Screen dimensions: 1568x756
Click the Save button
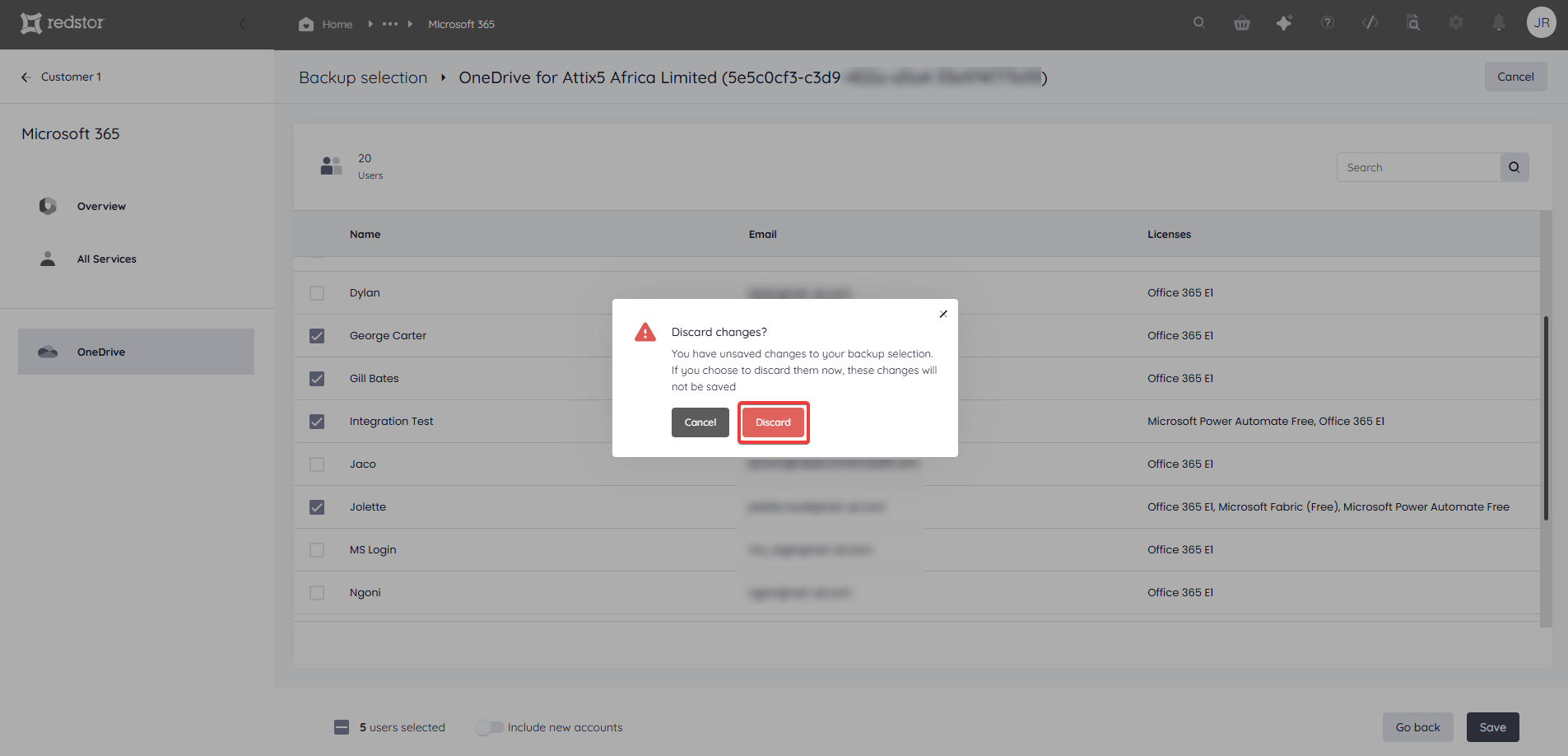[x=1492, y=727]
